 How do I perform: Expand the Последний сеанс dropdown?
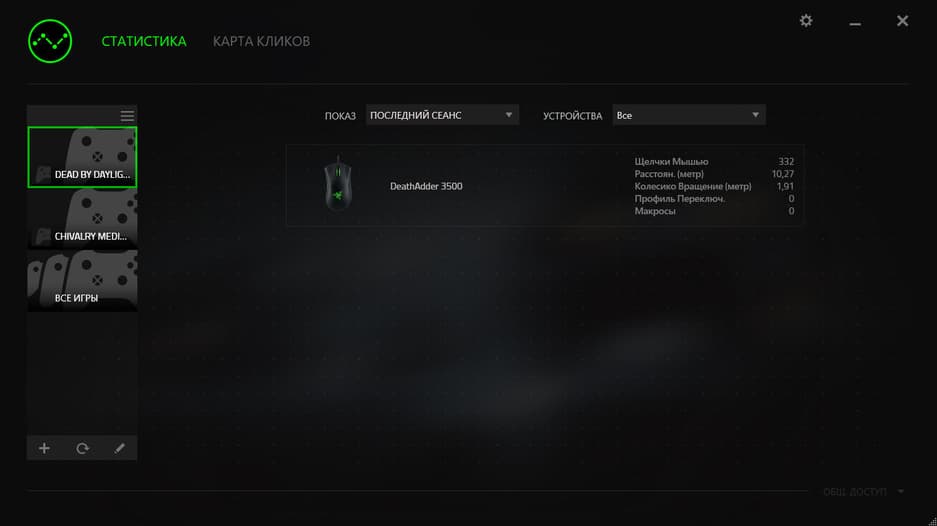coord(442,115)
